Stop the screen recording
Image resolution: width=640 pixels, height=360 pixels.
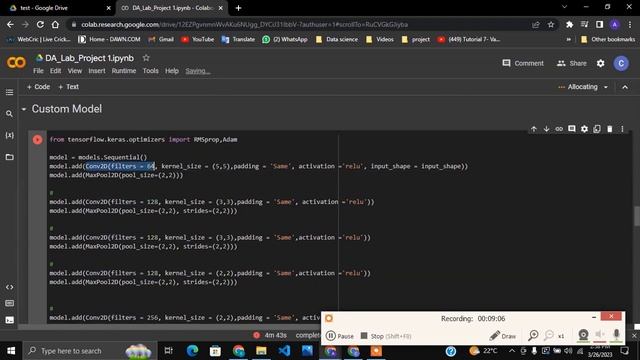coord(386,336)
